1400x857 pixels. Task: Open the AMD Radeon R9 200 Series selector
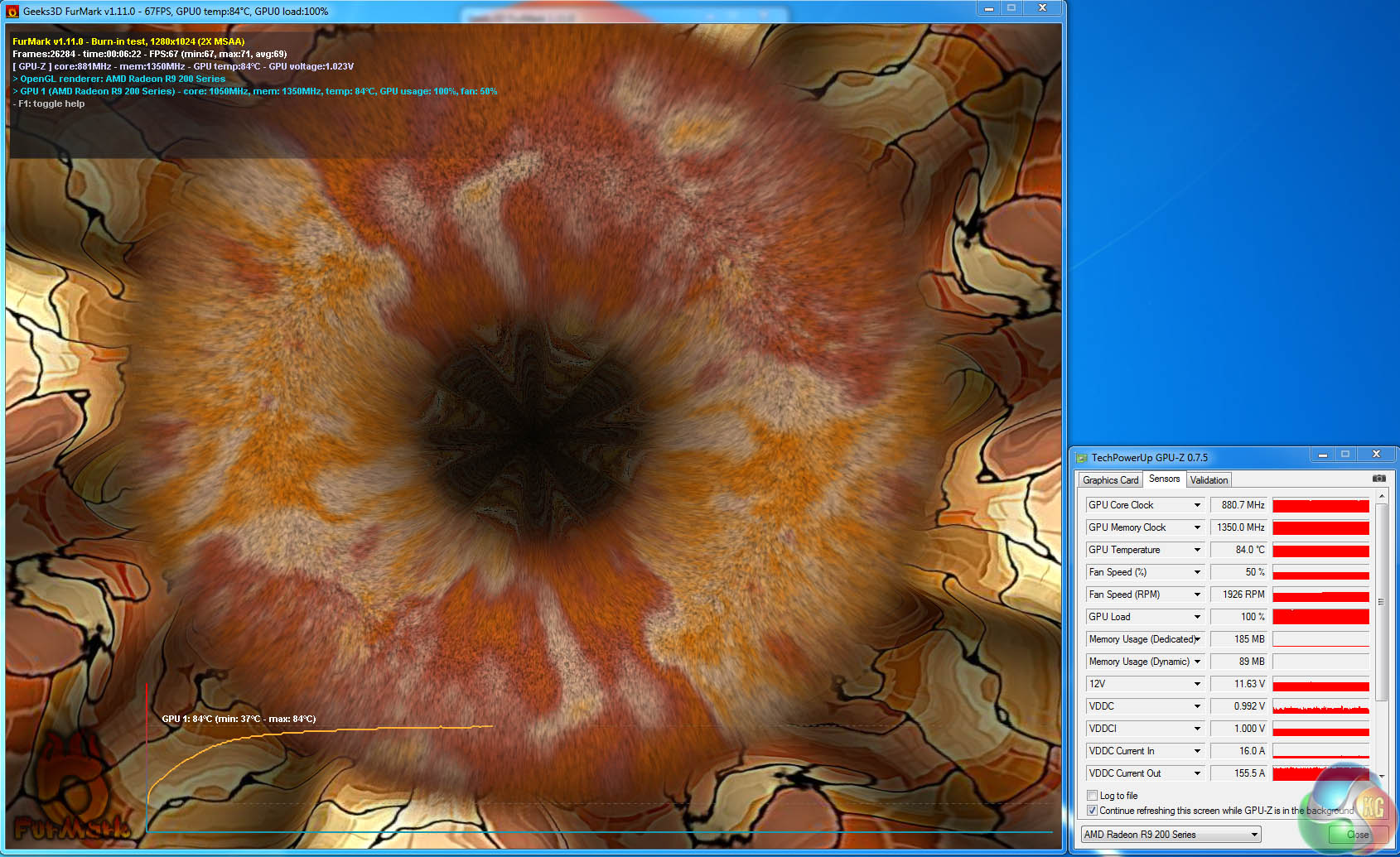[1171, 835]
